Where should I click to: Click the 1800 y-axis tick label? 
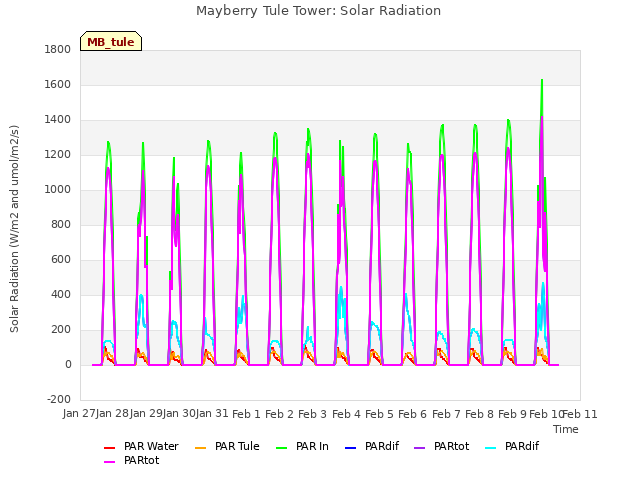pyautogui.click(x=58, y=49)
